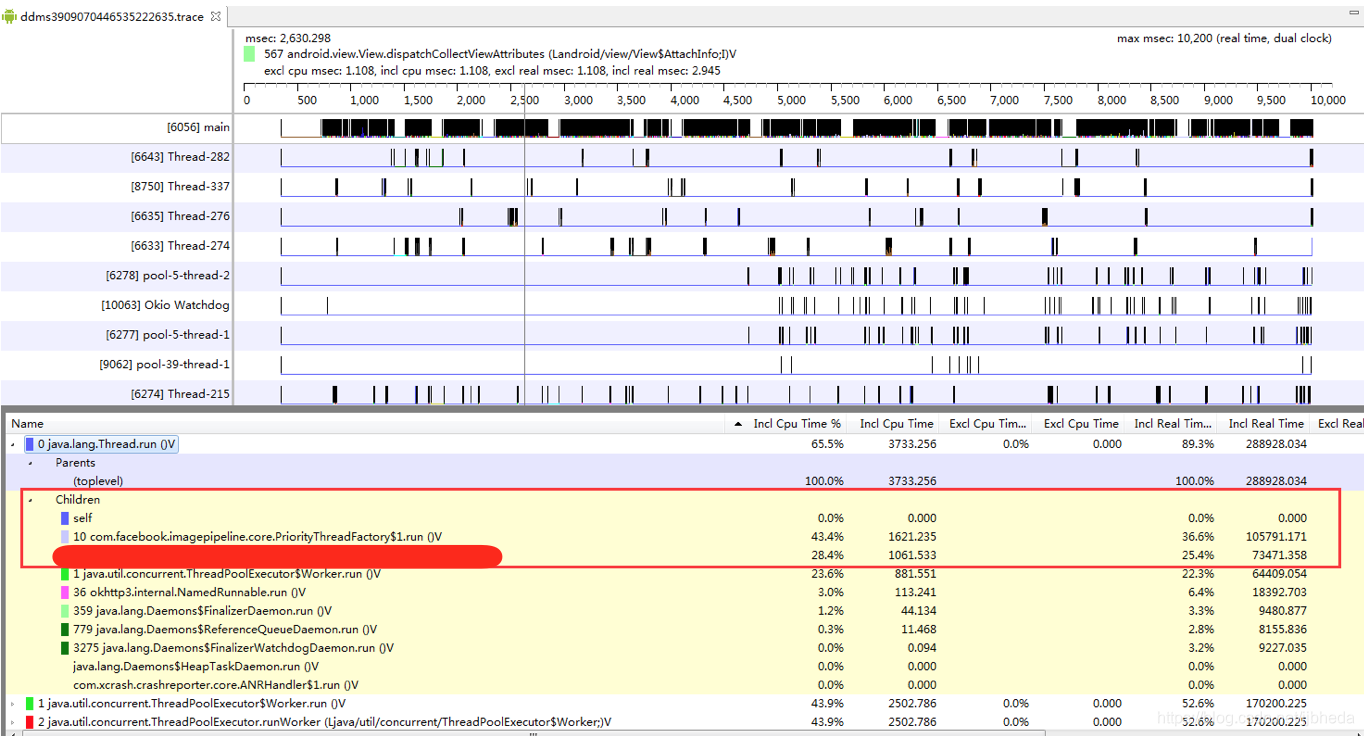This screenshot has height=736, width=1364.
Task: Collapse the Children section
Action: coord(30,500)
